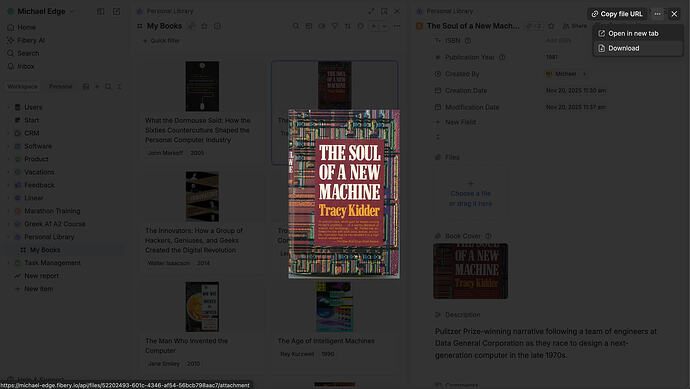The image size is (690, 389).
Task: Expand the CRM space
Action: [x=9, y=133]
